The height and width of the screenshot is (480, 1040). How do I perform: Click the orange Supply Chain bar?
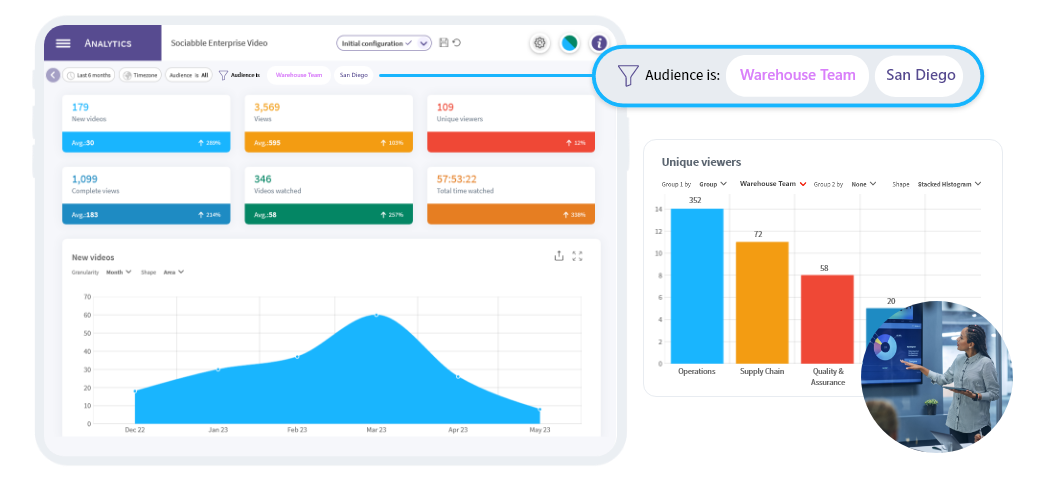tap(762, 302)
